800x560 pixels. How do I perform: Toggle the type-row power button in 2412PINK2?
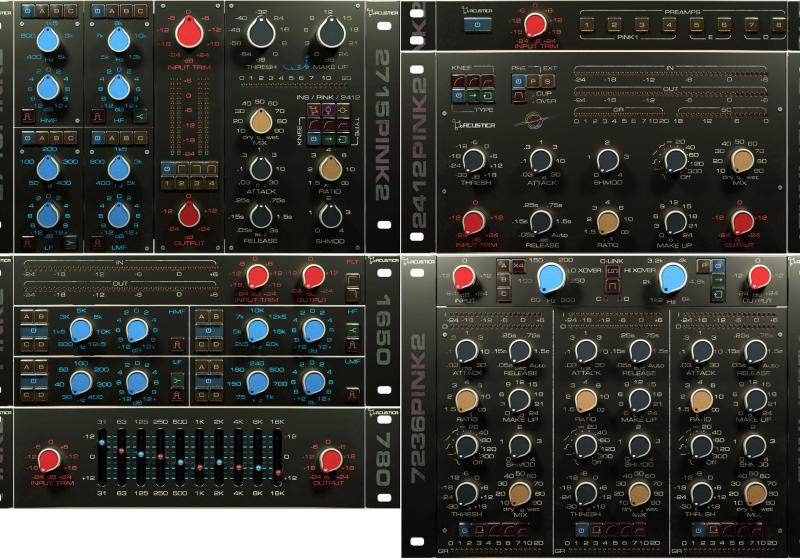459,96
